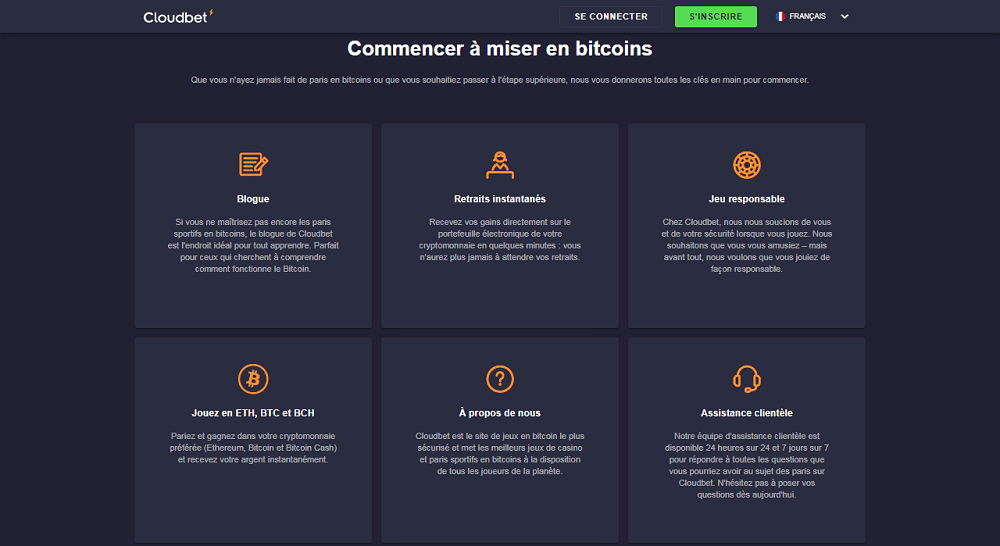Open Jouez en ETH, BTC et BCH title
This screenshot has height=546, width=1000.
pyautogui.click(x=253, y=413)
